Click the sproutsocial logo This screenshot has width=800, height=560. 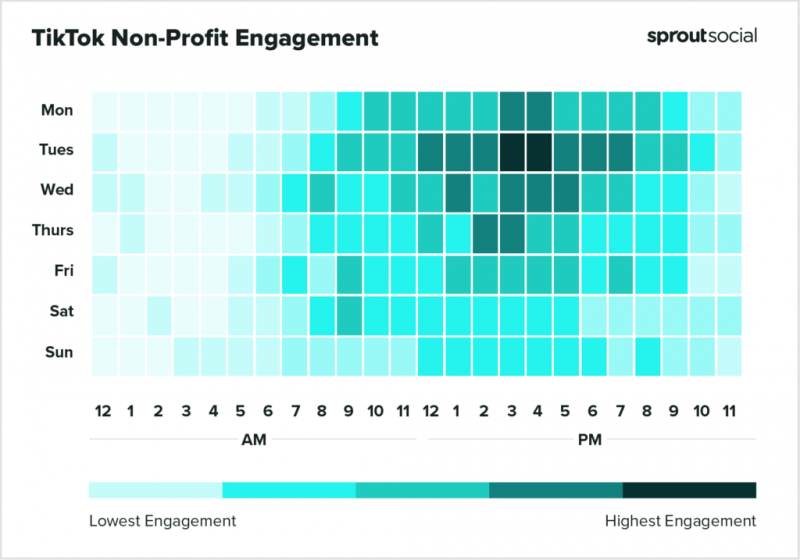pyautogui.click(x=702, y=36)
